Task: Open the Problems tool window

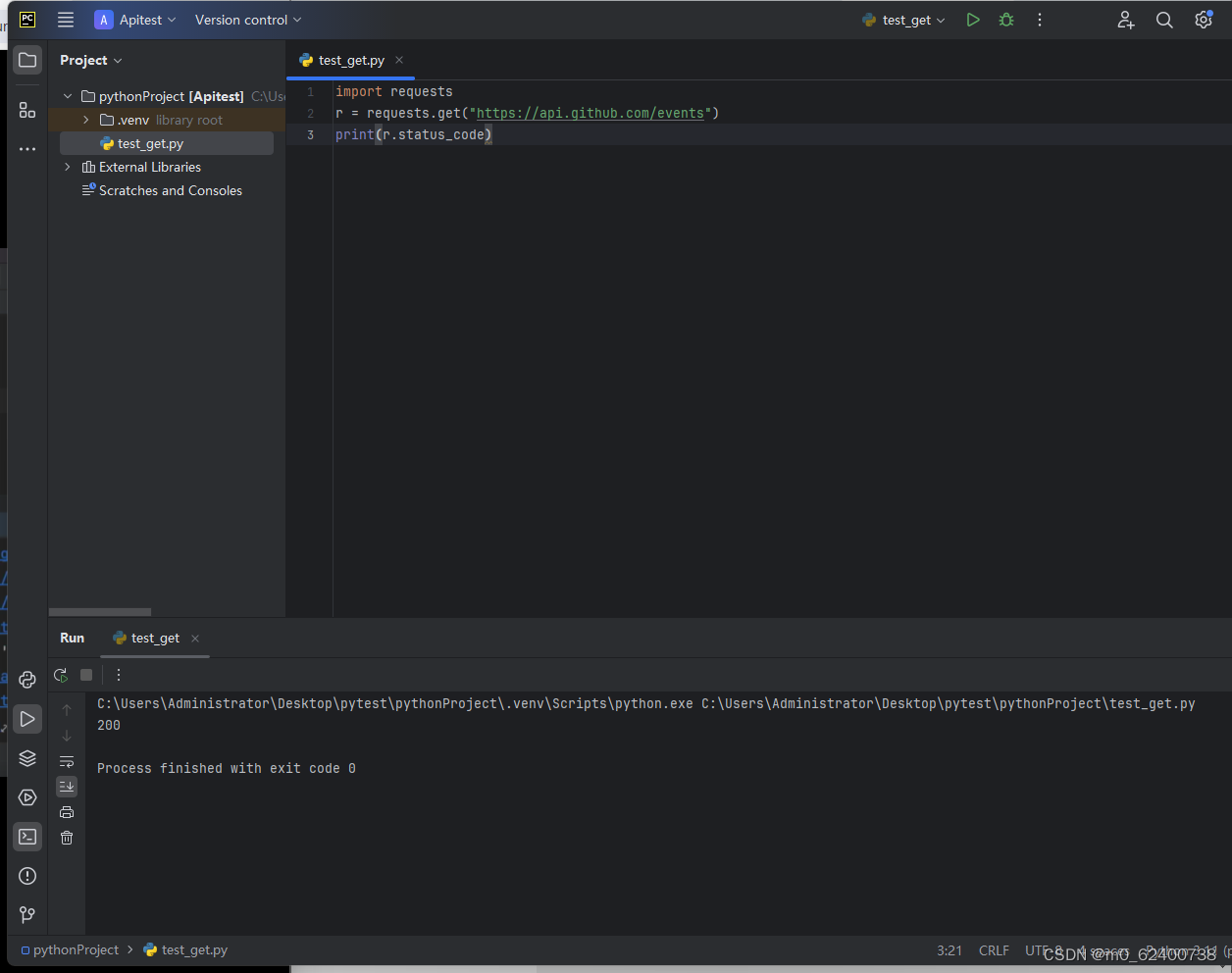Action: (27, 876)
